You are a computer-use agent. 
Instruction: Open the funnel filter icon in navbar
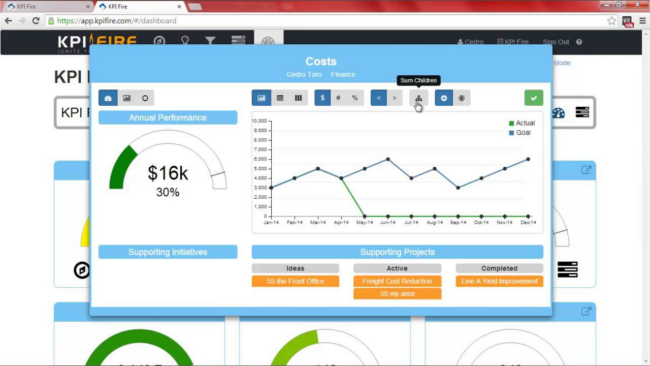[210, 41]
